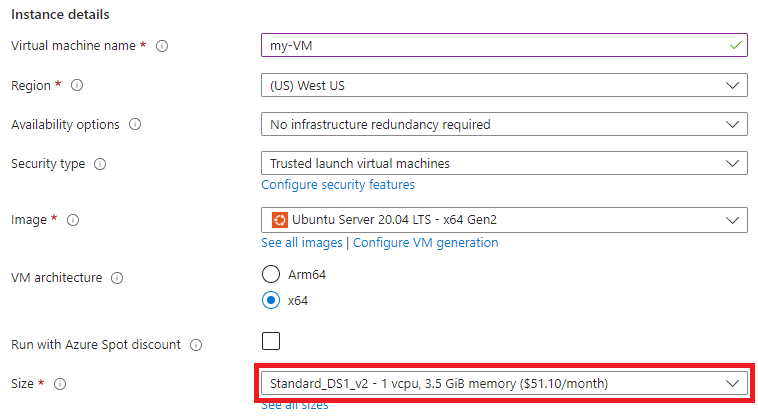Click the Image field info icon

point(73,220)
